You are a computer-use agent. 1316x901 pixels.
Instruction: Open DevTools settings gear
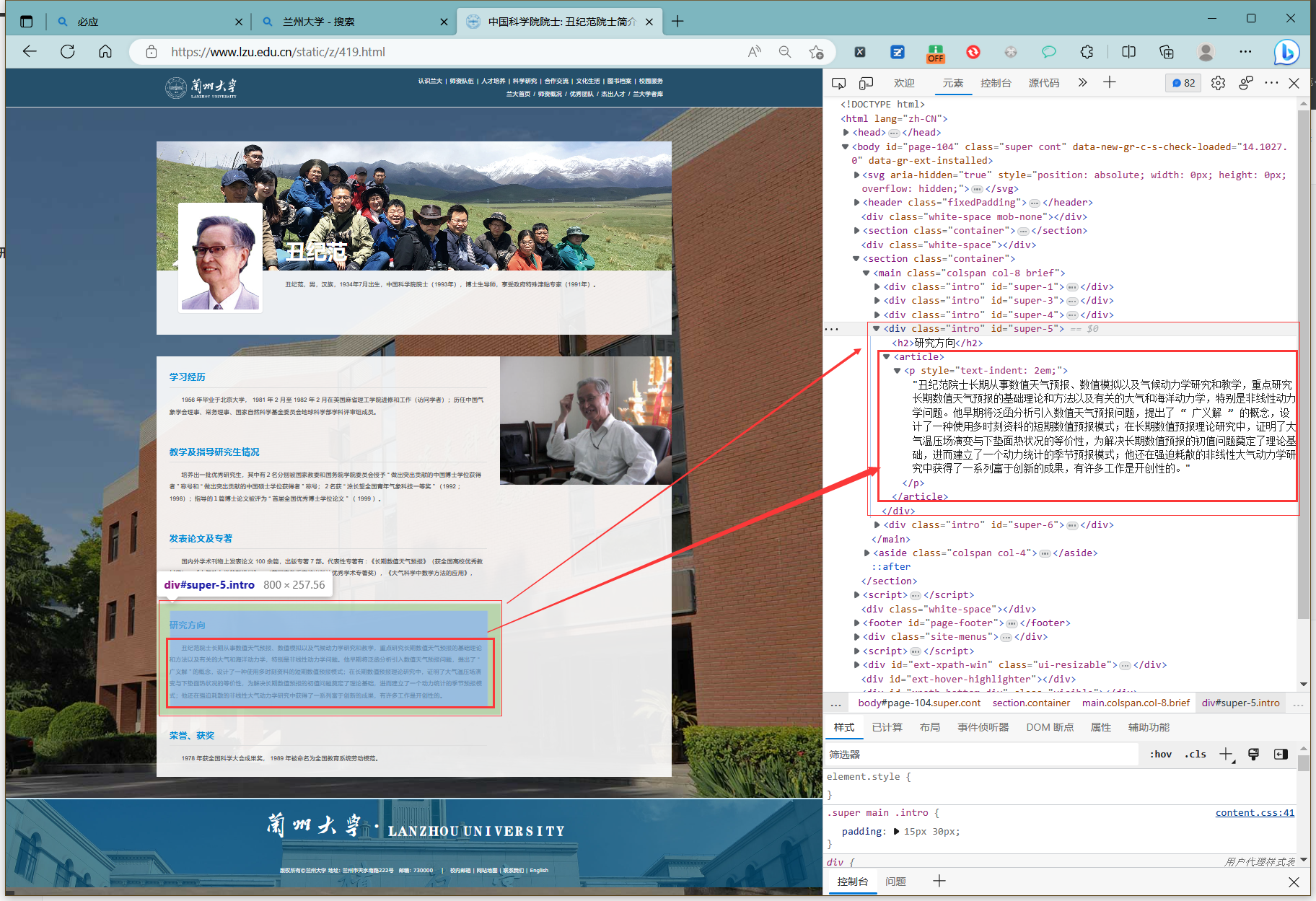(x=1218, y=83)
